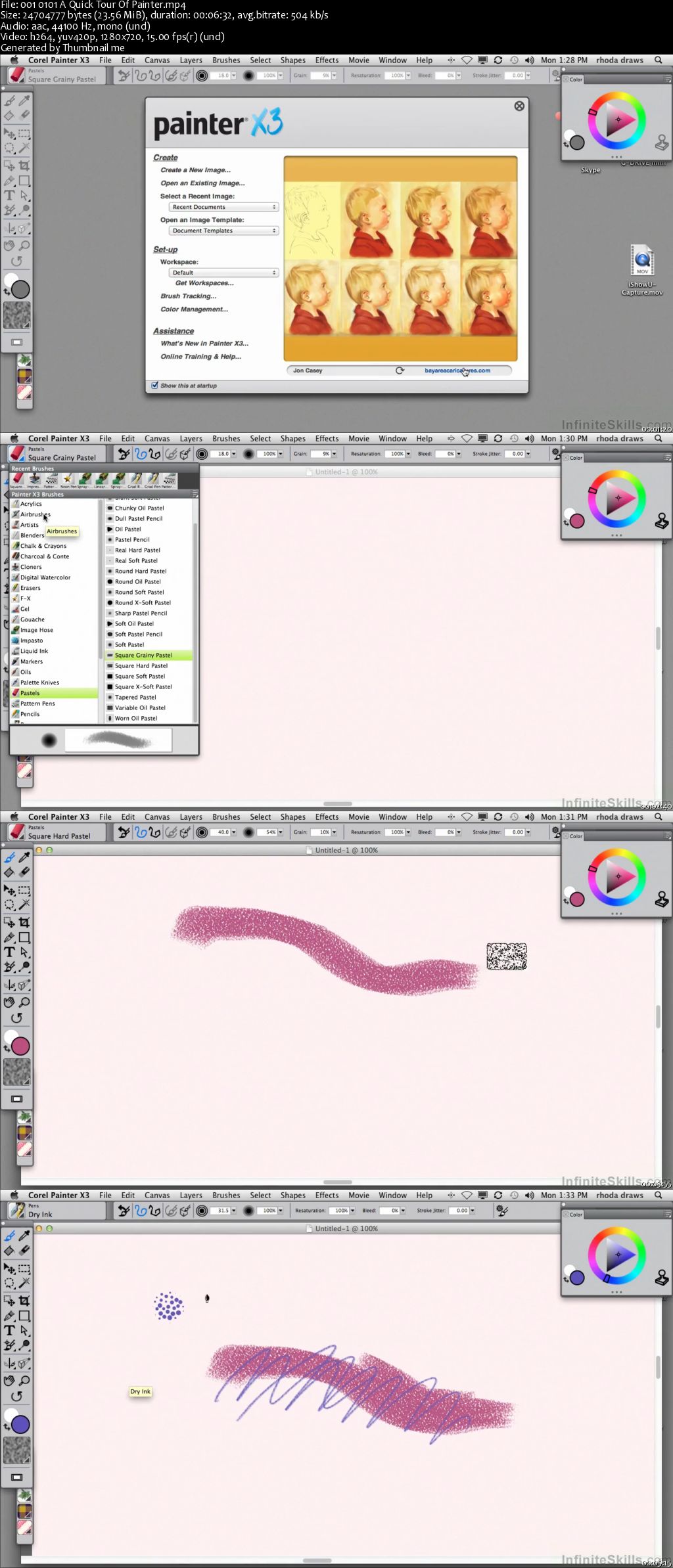This screenshot has height=1568, width=673.
Task: Open the 54% opacity dropdown arrow
Action: coord(281,832)
